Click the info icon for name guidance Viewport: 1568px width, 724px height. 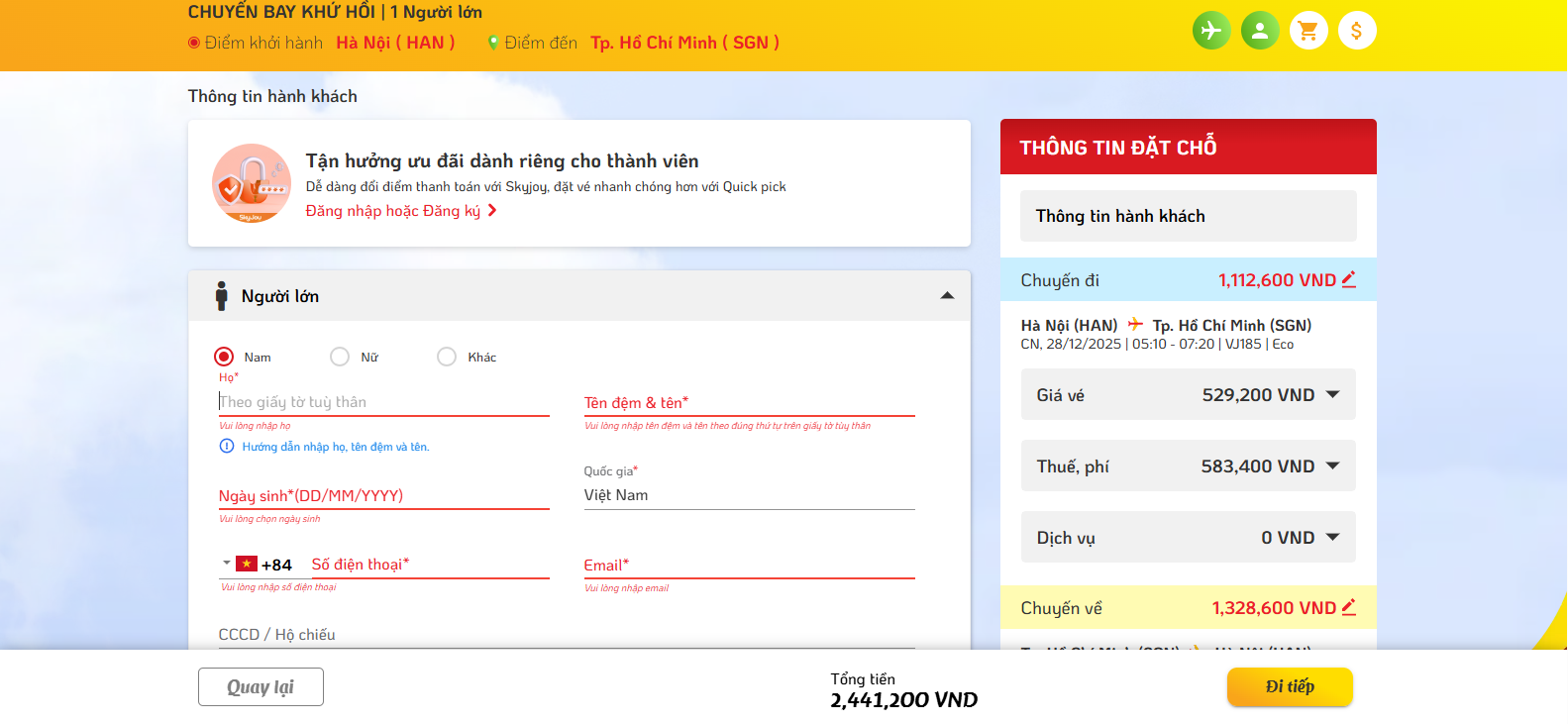(x=226, y=447)
